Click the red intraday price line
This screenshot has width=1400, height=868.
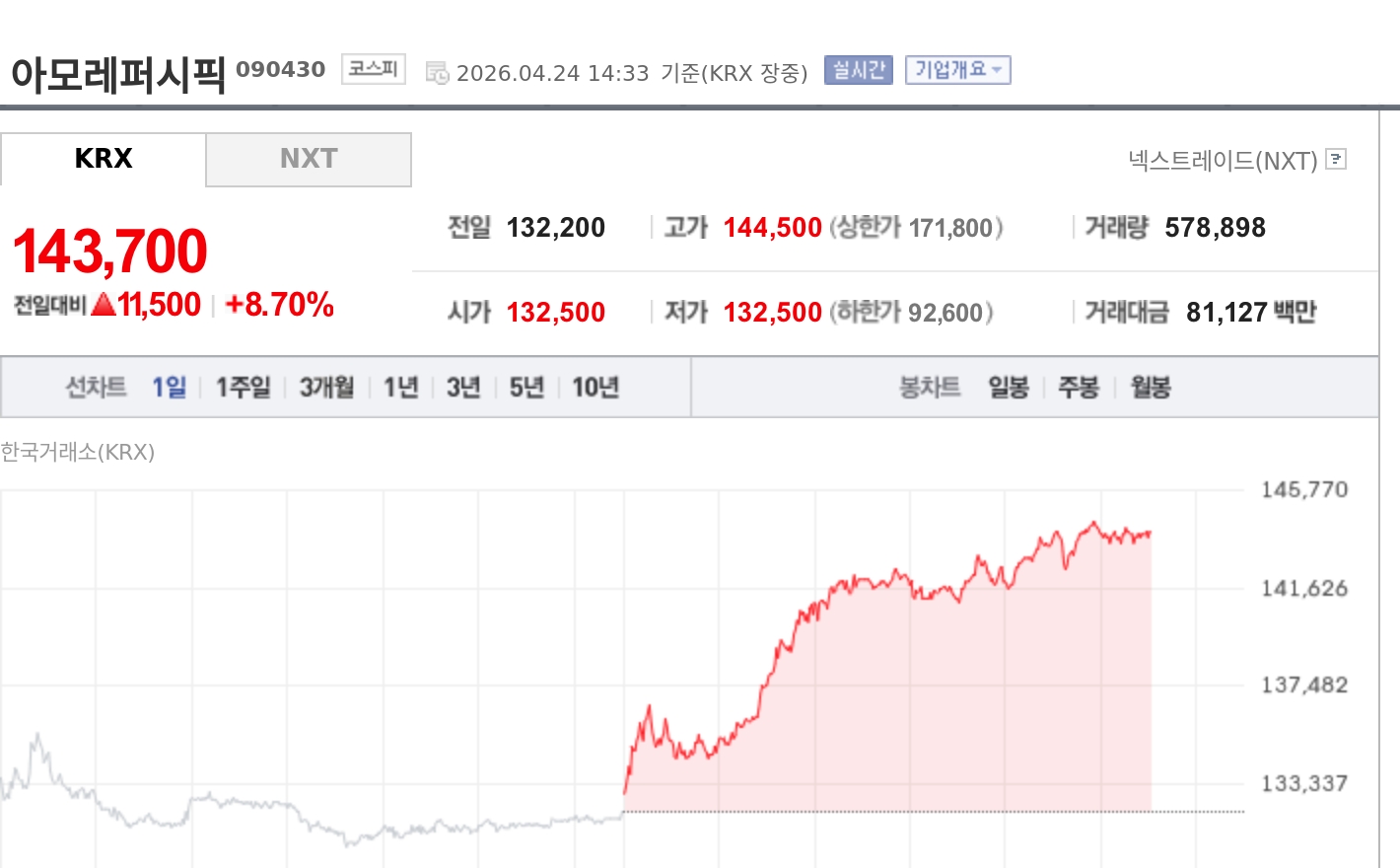[x=887, y=582]
